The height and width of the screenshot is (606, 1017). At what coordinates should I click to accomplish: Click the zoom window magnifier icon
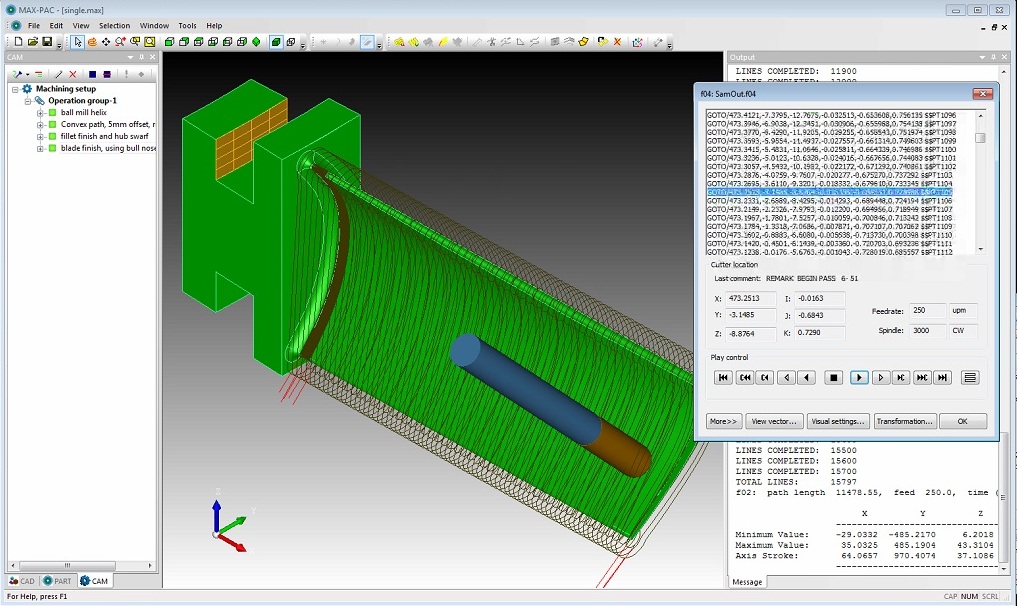click(135, 42)
